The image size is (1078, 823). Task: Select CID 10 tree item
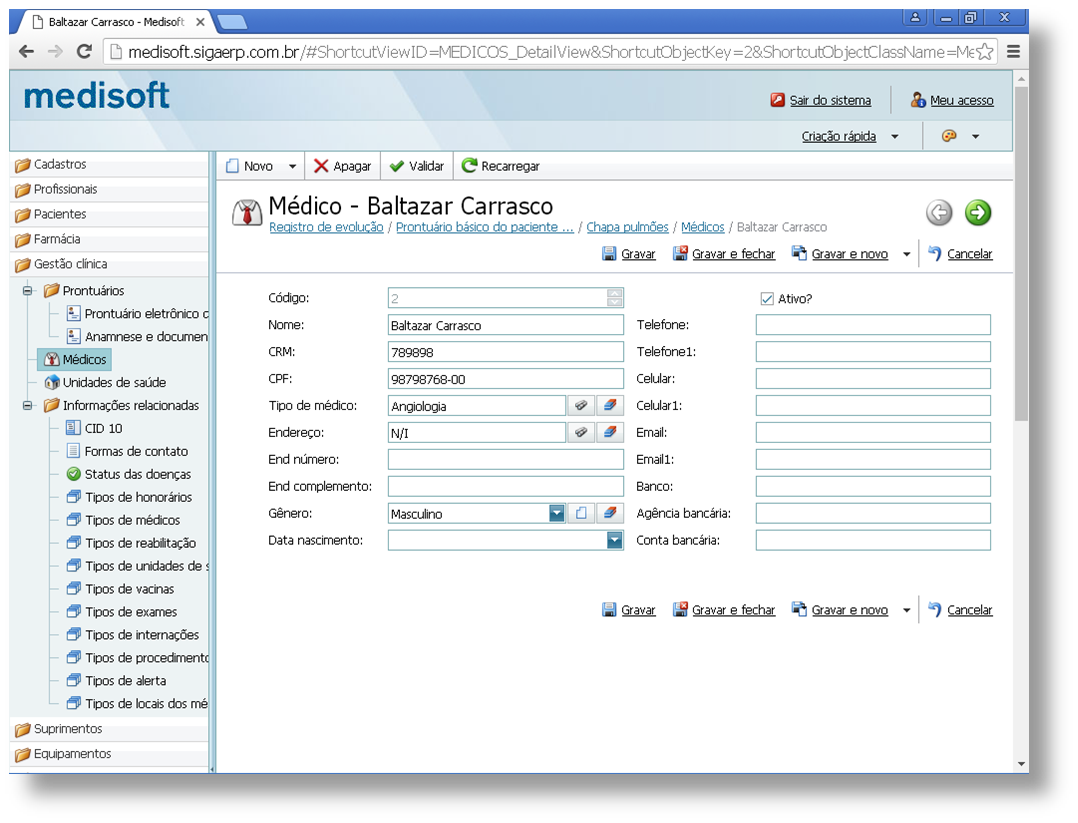[x=94, y=428]
